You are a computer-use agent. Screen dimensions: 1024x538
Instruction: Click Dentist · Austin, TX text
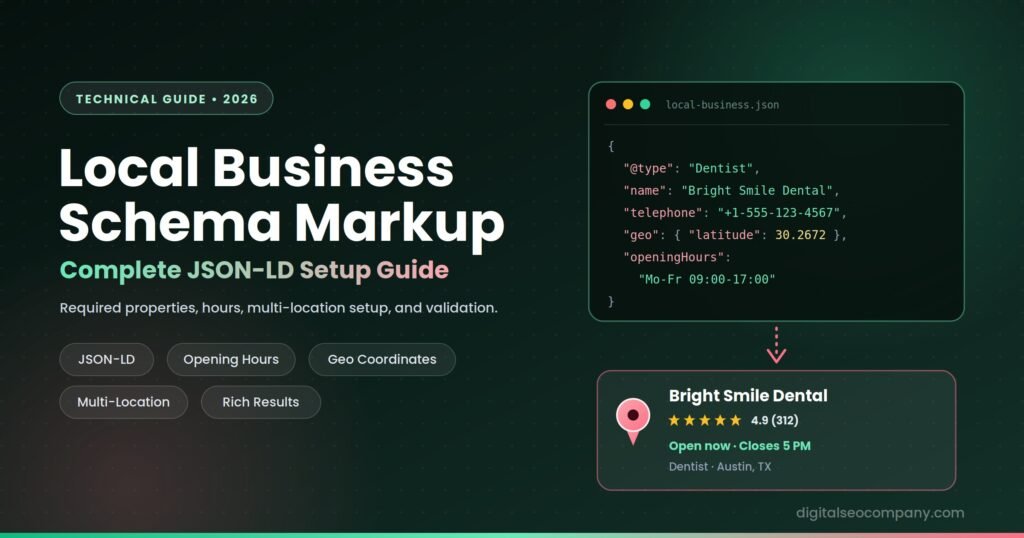pyautogui.click(x=720, y=467)
